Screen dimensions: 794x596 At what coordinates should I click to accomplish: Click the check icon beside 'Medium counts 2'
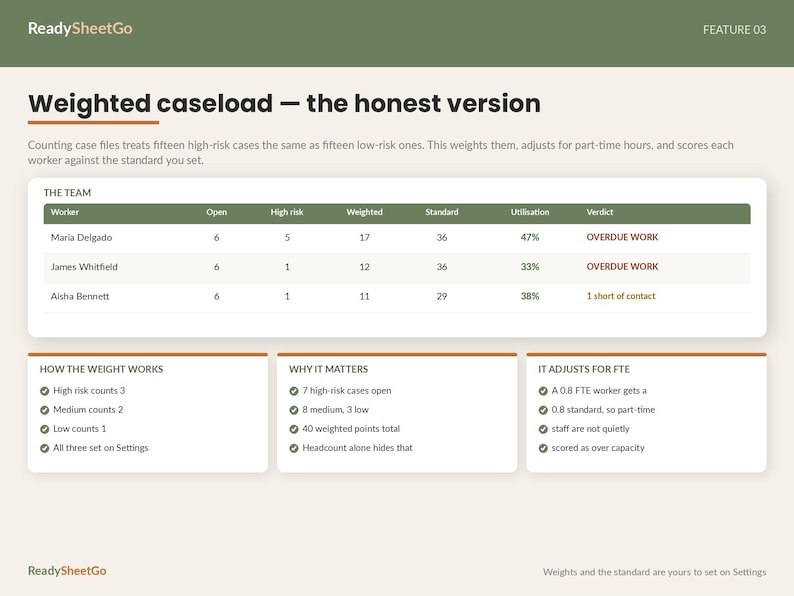click(x=45, y=410)
